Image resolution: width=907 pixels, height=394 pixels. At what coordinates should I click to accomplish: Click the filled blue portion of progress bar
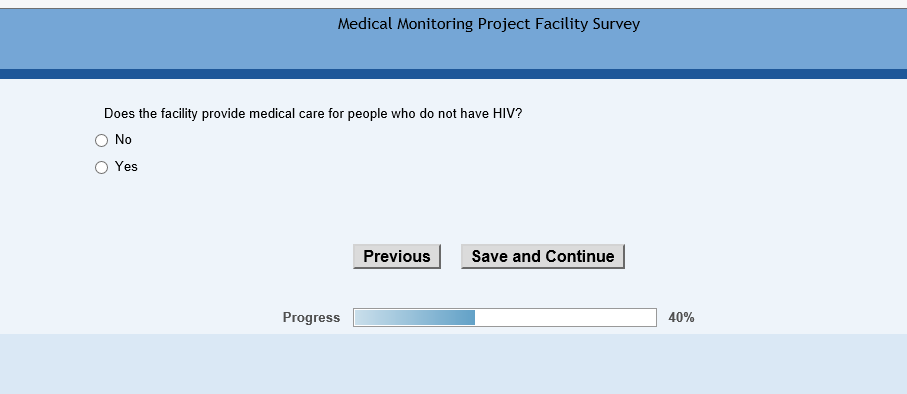[x=414, y=318]
